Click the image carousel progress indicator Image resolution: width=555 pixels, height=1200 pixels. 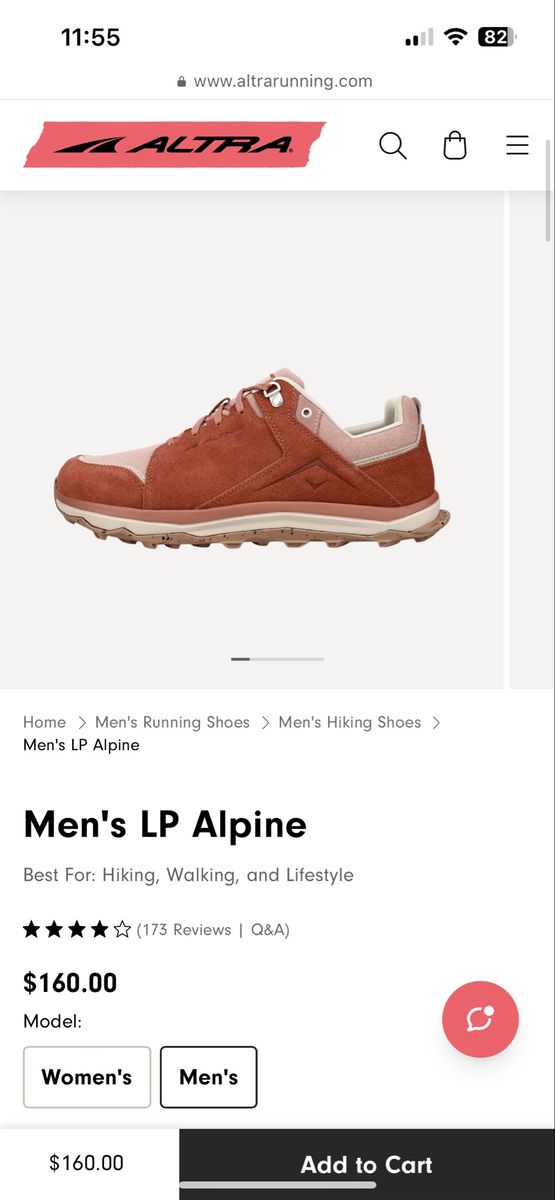(277, 659)
